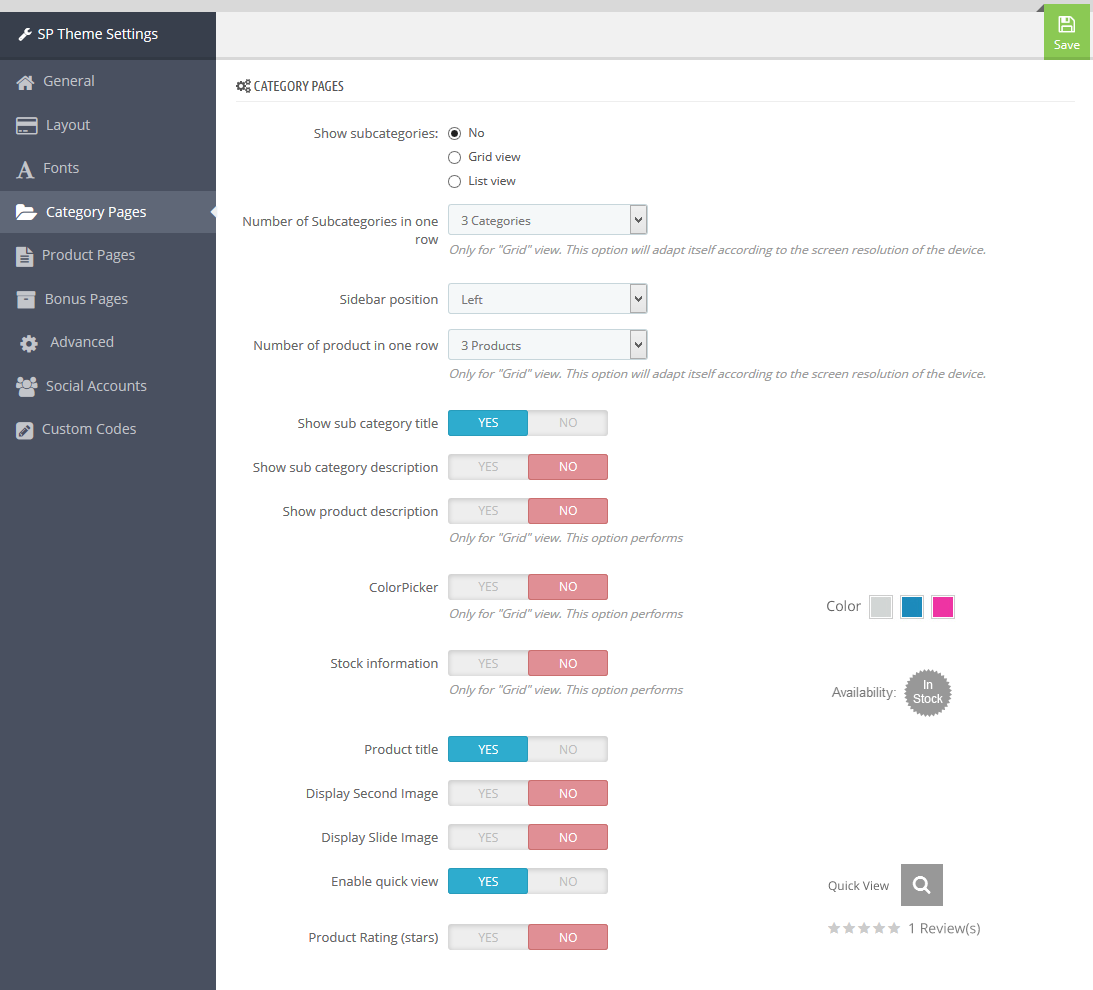1093x990 pixels.
Task: Open Bonus Pages settings
Action: click(x=108, y=299)
